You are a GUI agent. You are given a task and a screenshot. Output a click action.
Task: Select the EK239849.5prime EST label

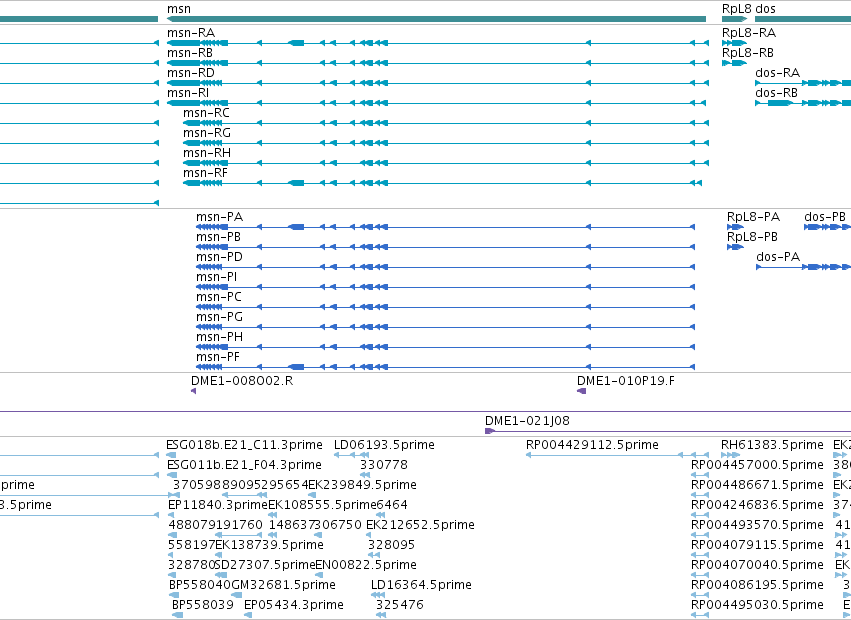[x=363, y=485]
